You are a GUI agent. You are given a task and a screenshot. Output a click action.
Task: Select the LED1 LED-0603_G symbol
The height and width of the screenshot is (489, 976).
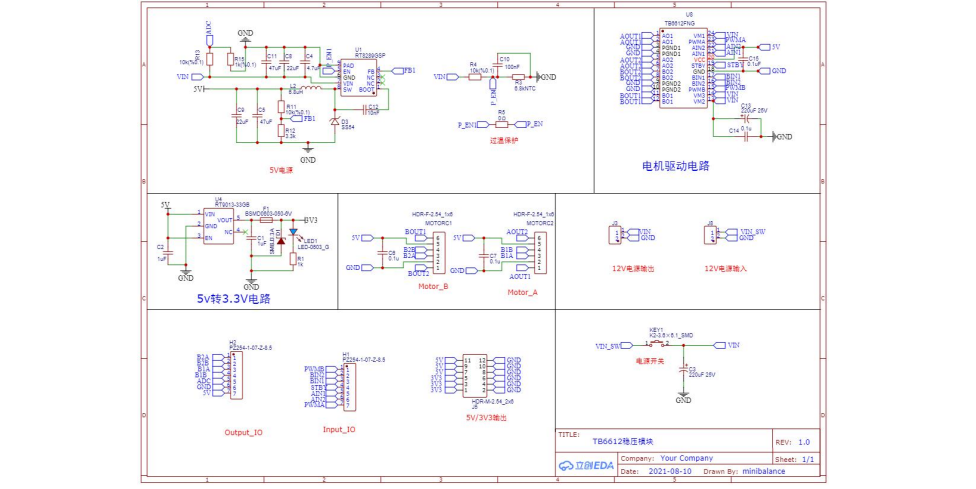coord(293,233)
